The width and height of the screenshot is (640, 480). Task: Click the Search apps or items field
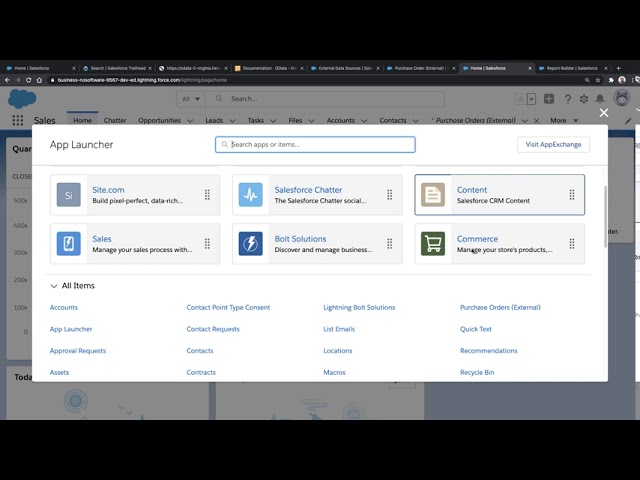click(315, 144)
